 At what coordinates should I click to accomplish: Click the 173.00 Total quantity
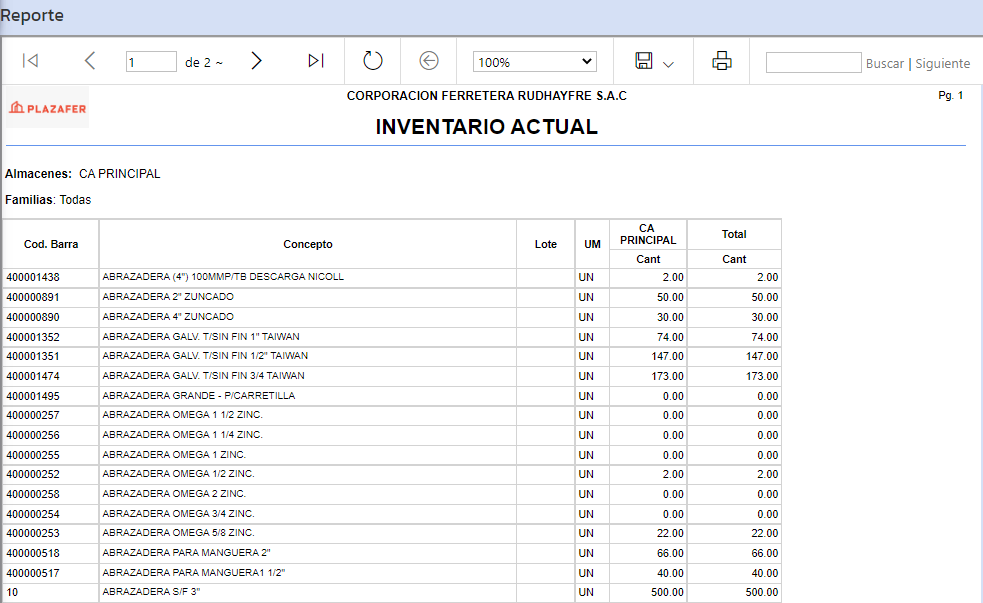[x=762, y=376]
